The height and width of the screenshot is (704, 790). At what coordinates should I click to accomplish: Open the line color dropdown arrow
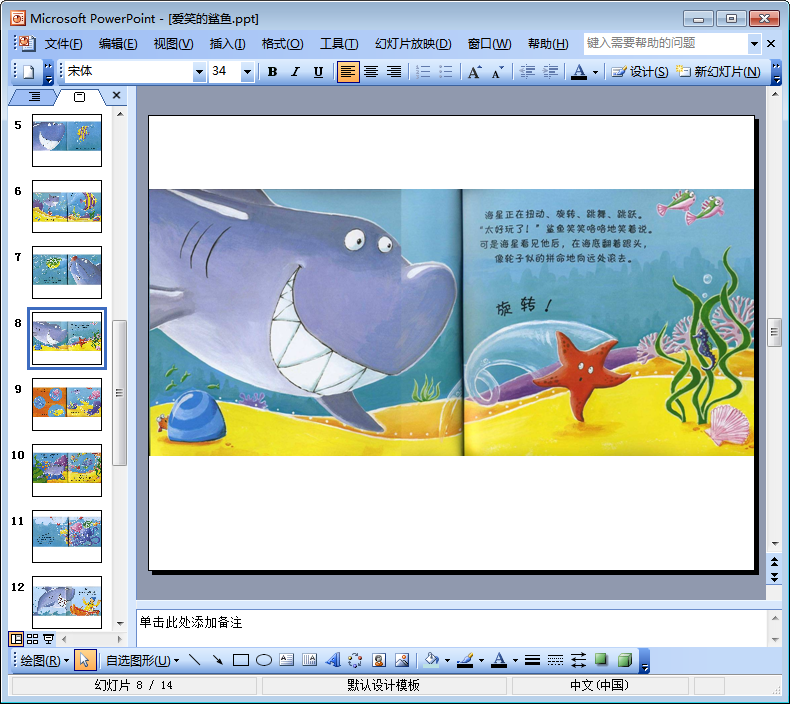482,661
